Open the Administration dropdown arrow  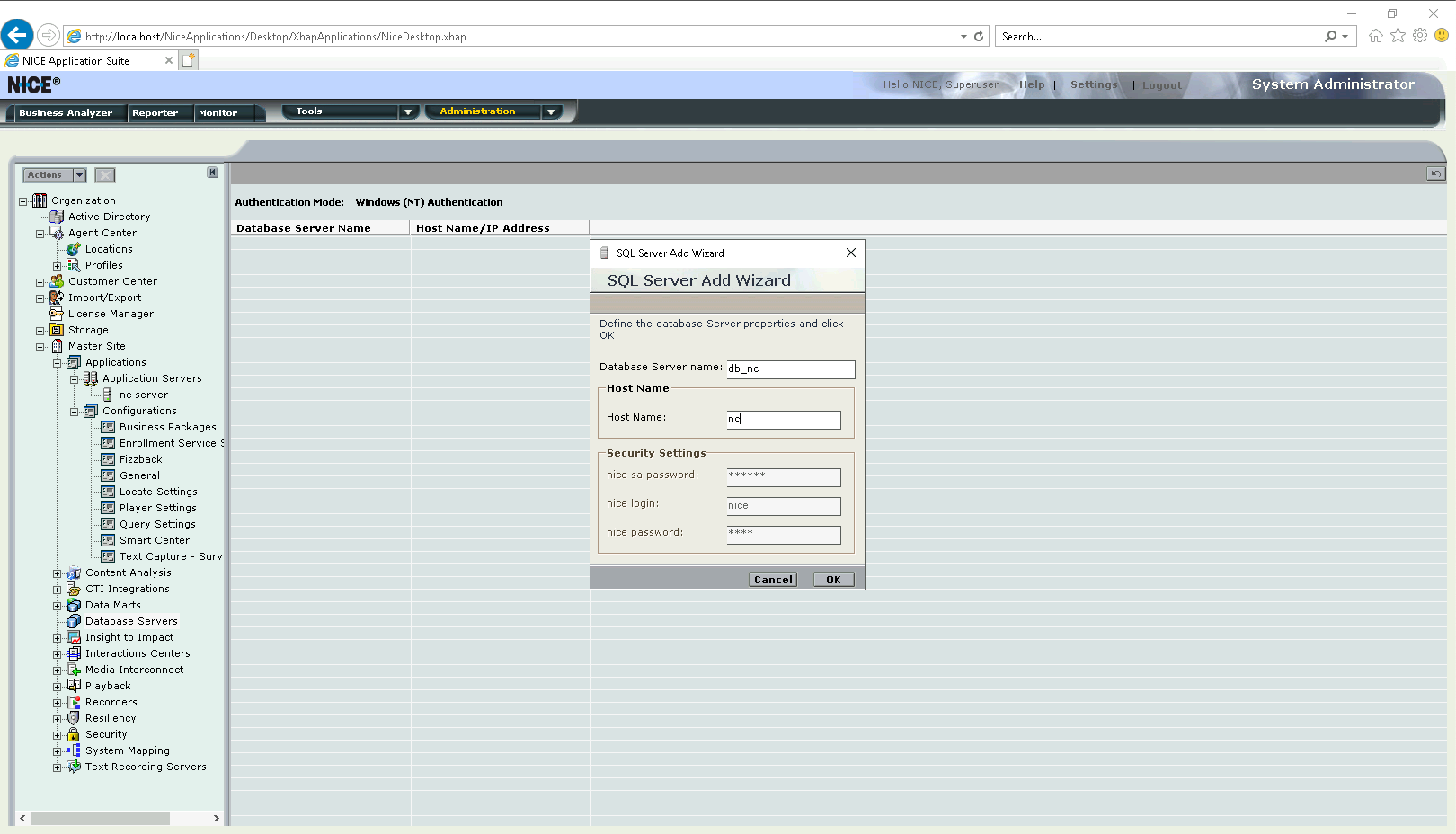(x=551, y=111)
